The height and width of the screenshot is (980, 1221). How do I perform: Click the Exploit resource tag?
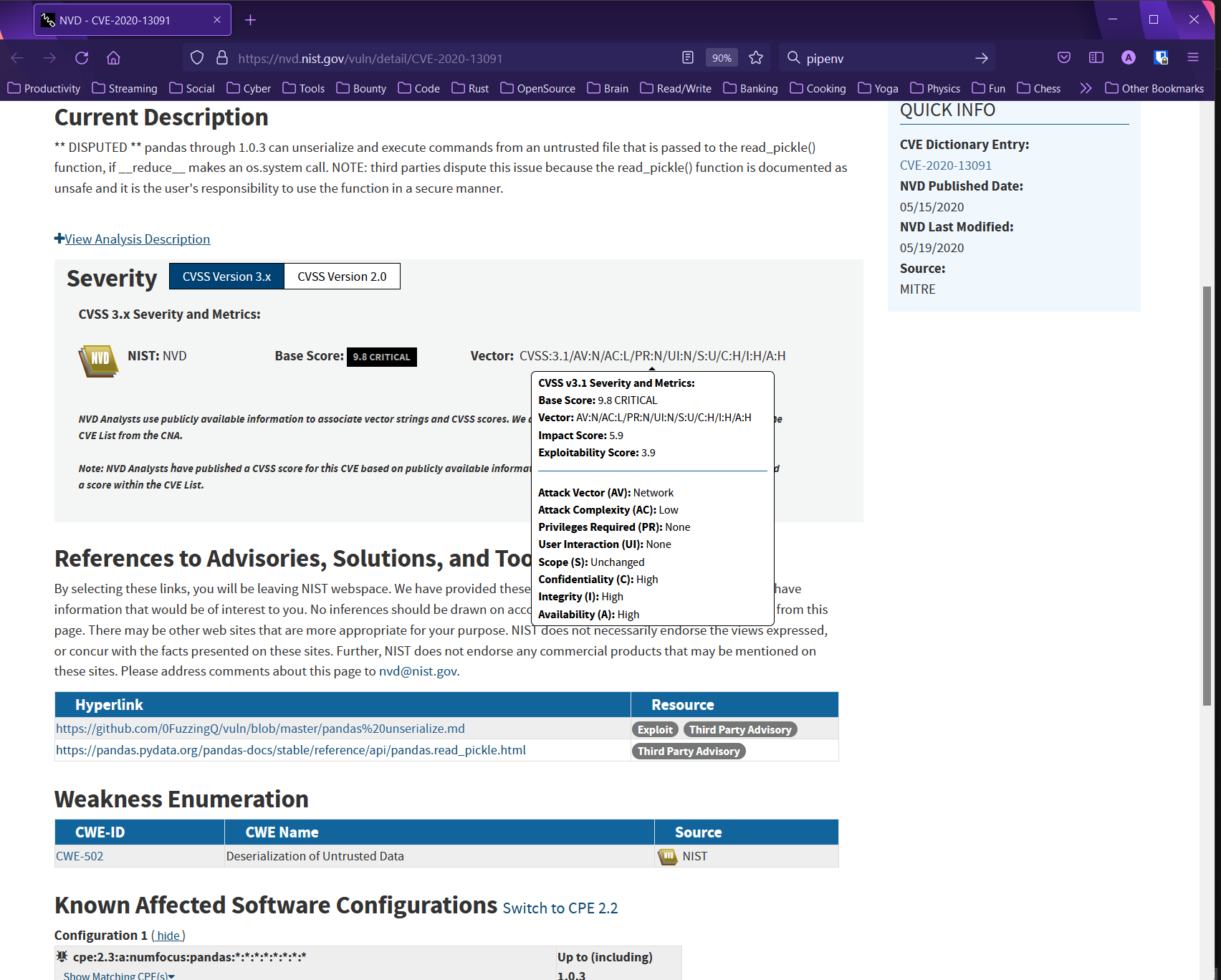[x=655, y=729]
